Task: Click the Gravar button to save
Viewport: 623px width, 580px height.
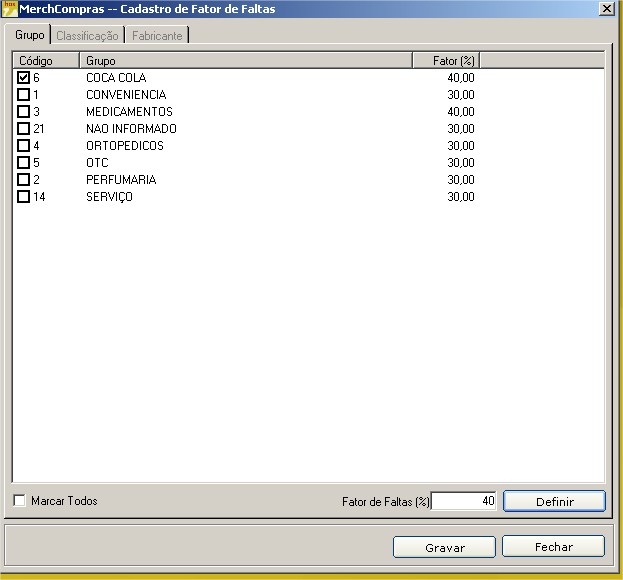Action: 444,548
